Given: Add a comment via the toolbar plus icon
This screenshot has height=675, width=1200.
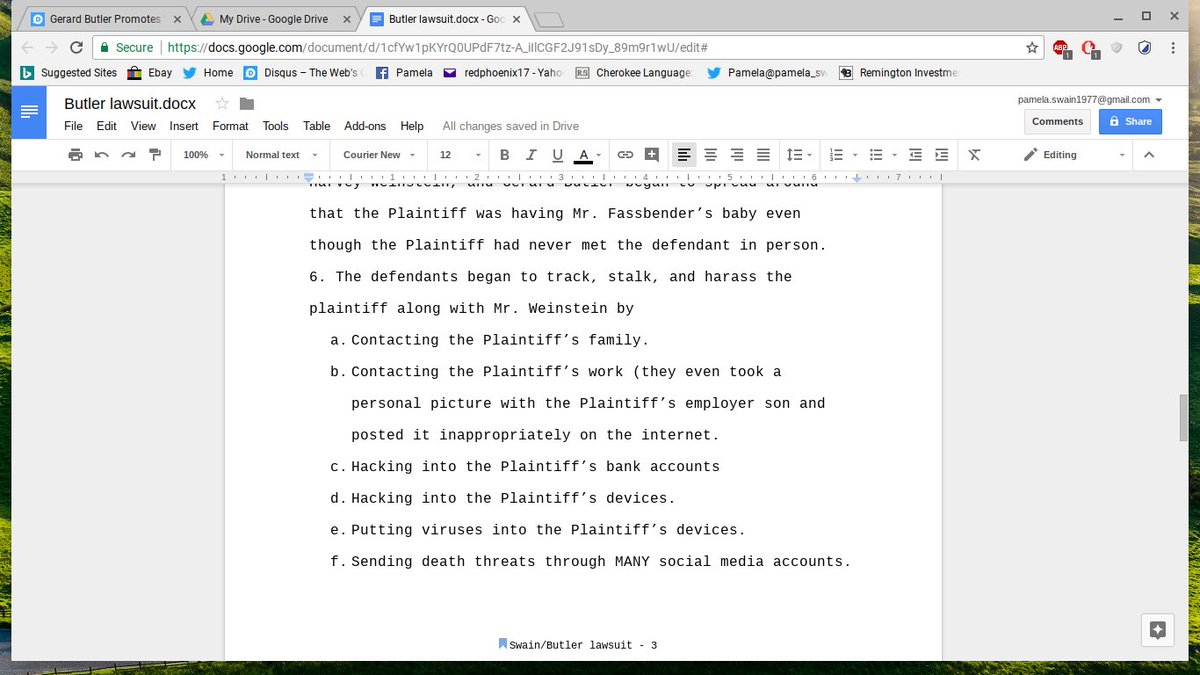Looking at the screenshot, I should click(652, 154).
